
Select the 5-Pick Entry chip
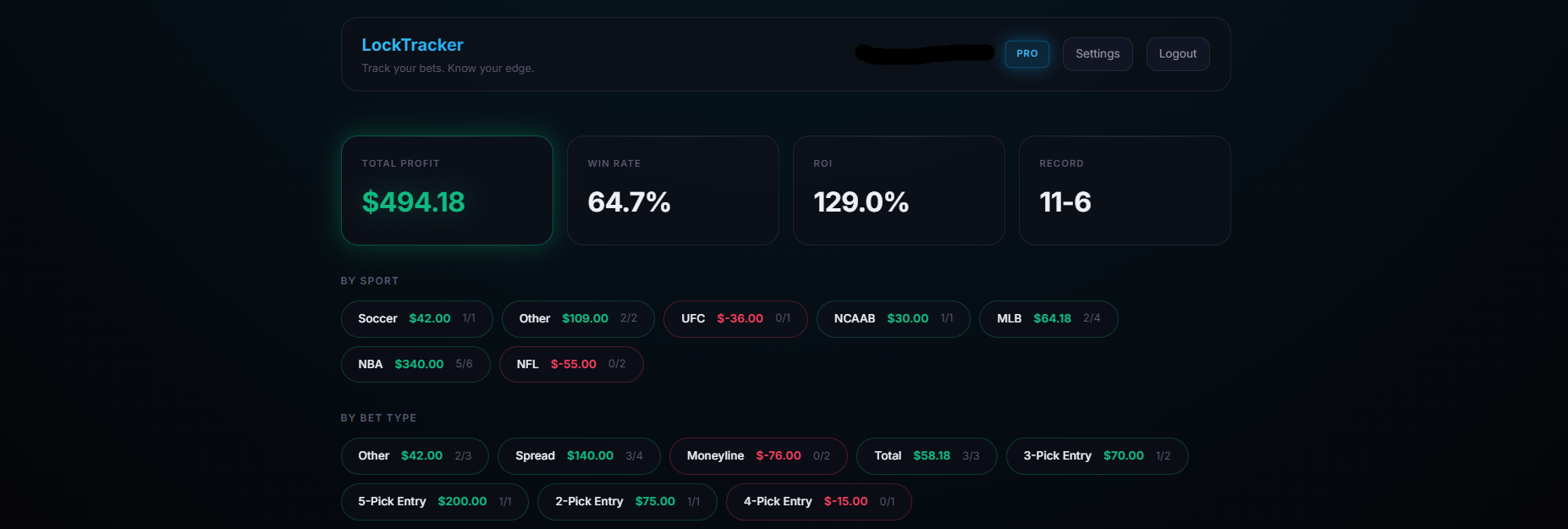click(x=435, y=502)
